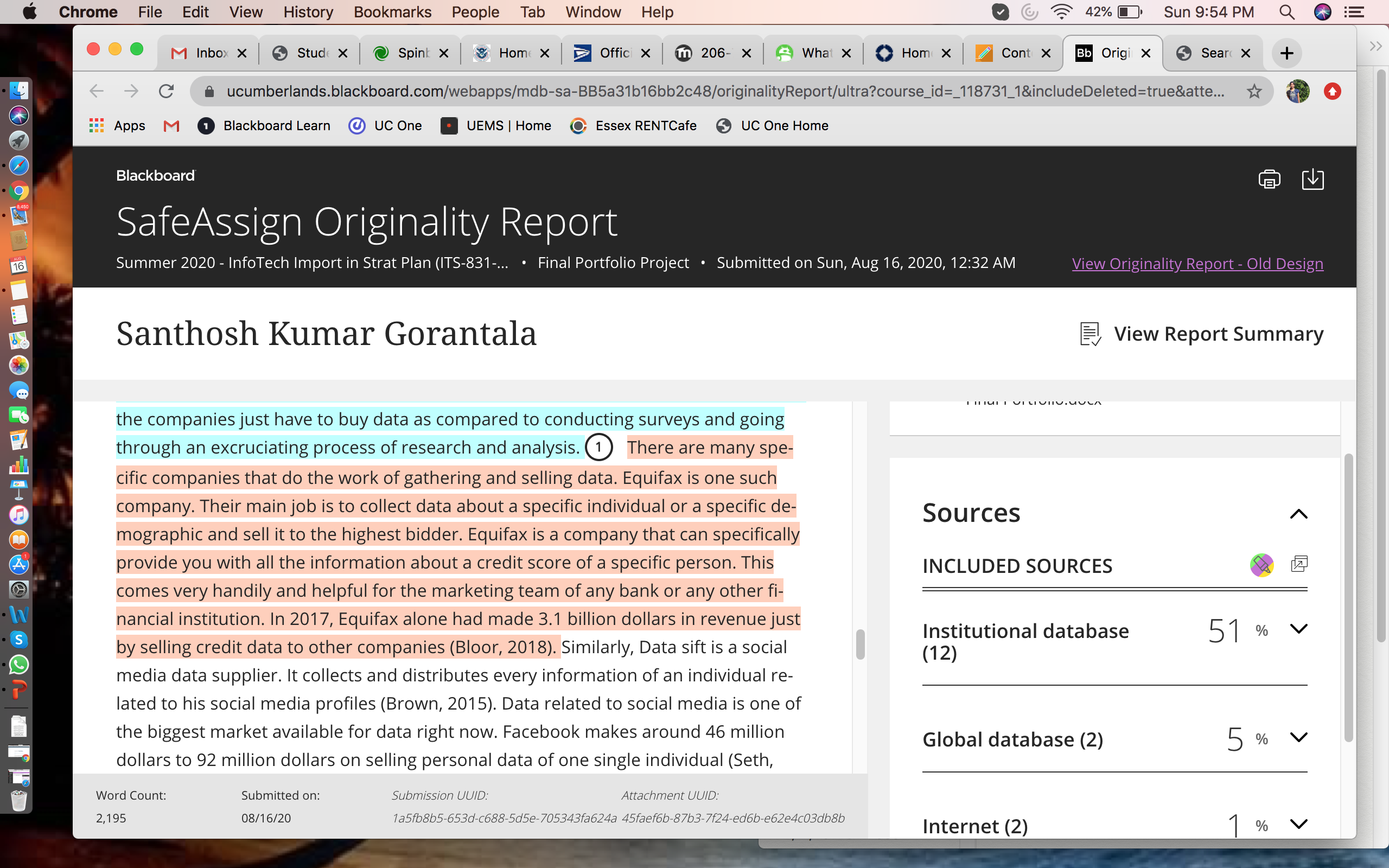Open the UC One Home bookmark

tap(773, 126)
